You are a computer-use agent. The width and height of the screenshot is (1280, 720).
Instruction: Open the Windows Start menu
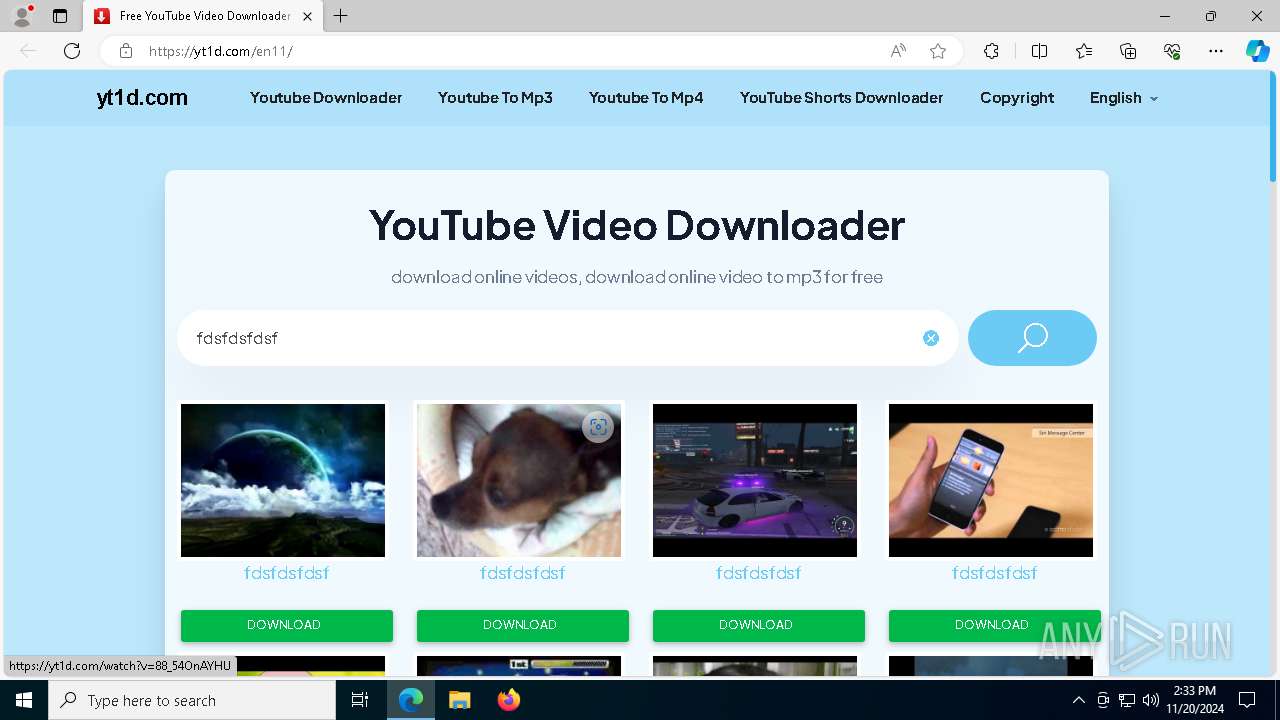24,700
